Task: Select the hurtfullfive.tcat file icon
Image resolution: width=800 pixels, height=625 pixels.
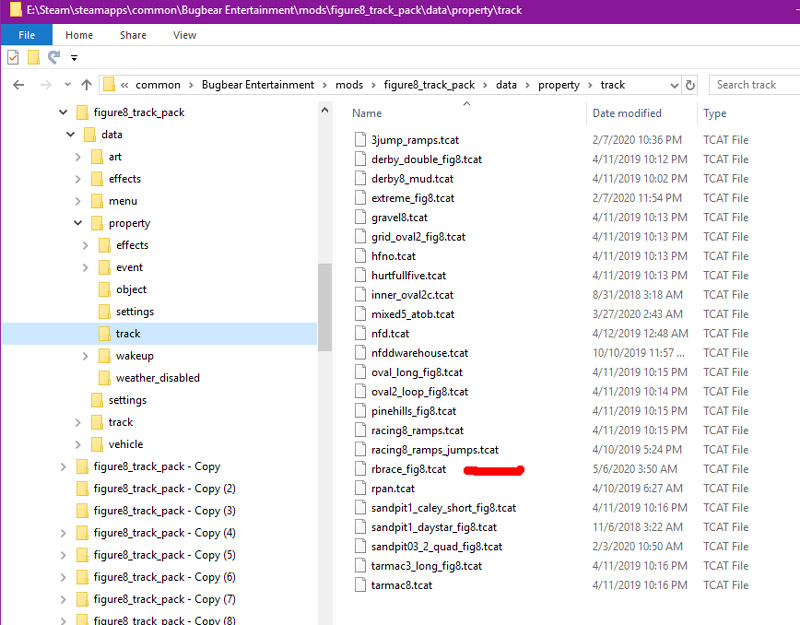Action: tap(360, 276)
